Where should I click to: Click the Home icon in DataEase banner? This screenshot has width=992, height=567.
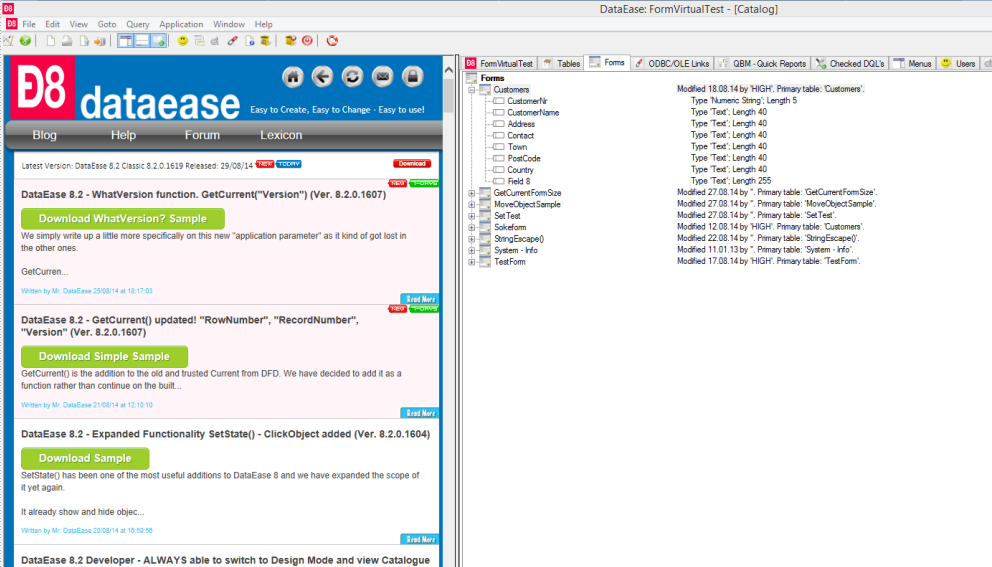292,77
